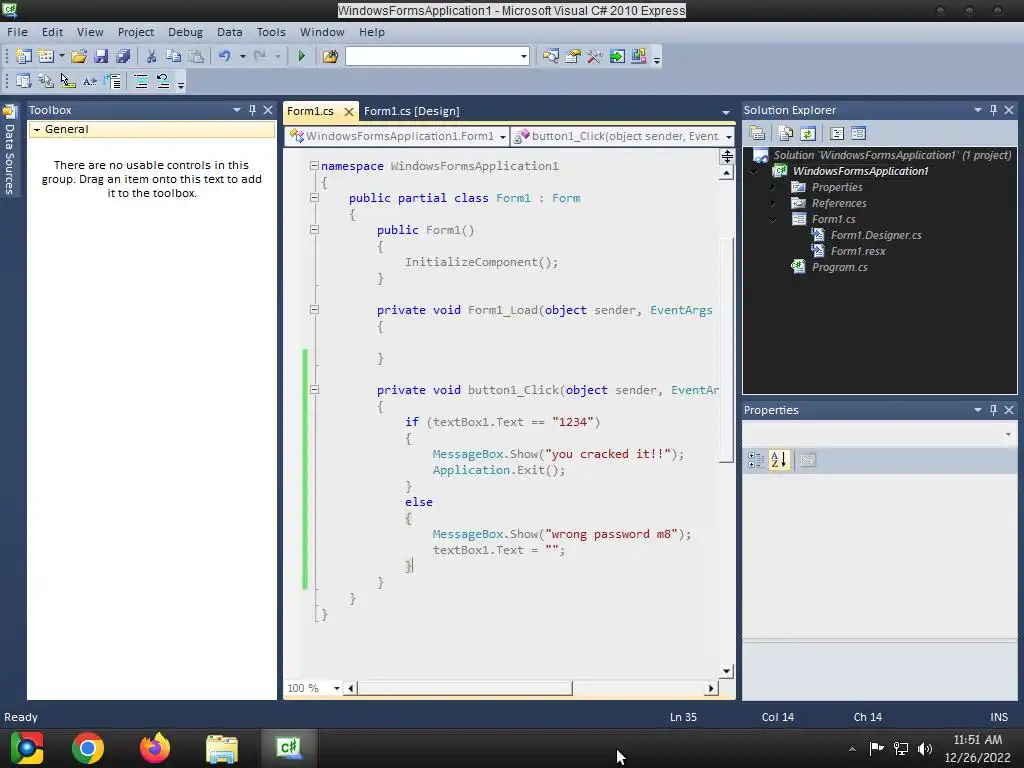Open the button1_Click member dropdown

coord(729,136)
